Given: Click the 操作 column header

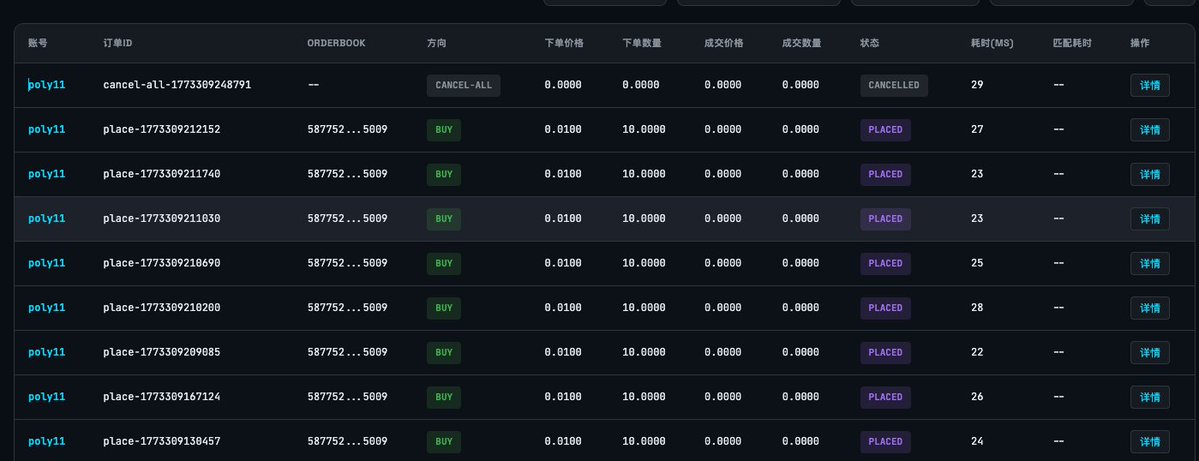Looking at the screenshot, I should (1139, 44).
